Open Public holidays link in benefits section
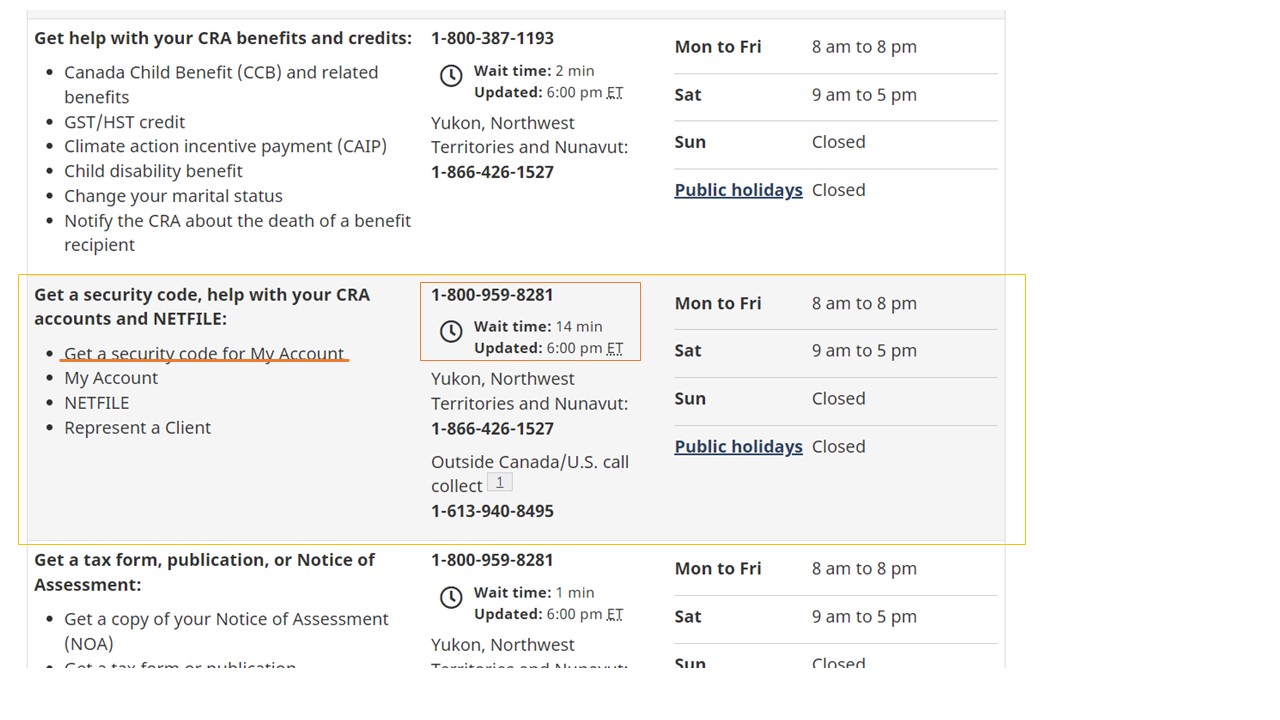Viewport: 1280px width, 720px height. 738,190
